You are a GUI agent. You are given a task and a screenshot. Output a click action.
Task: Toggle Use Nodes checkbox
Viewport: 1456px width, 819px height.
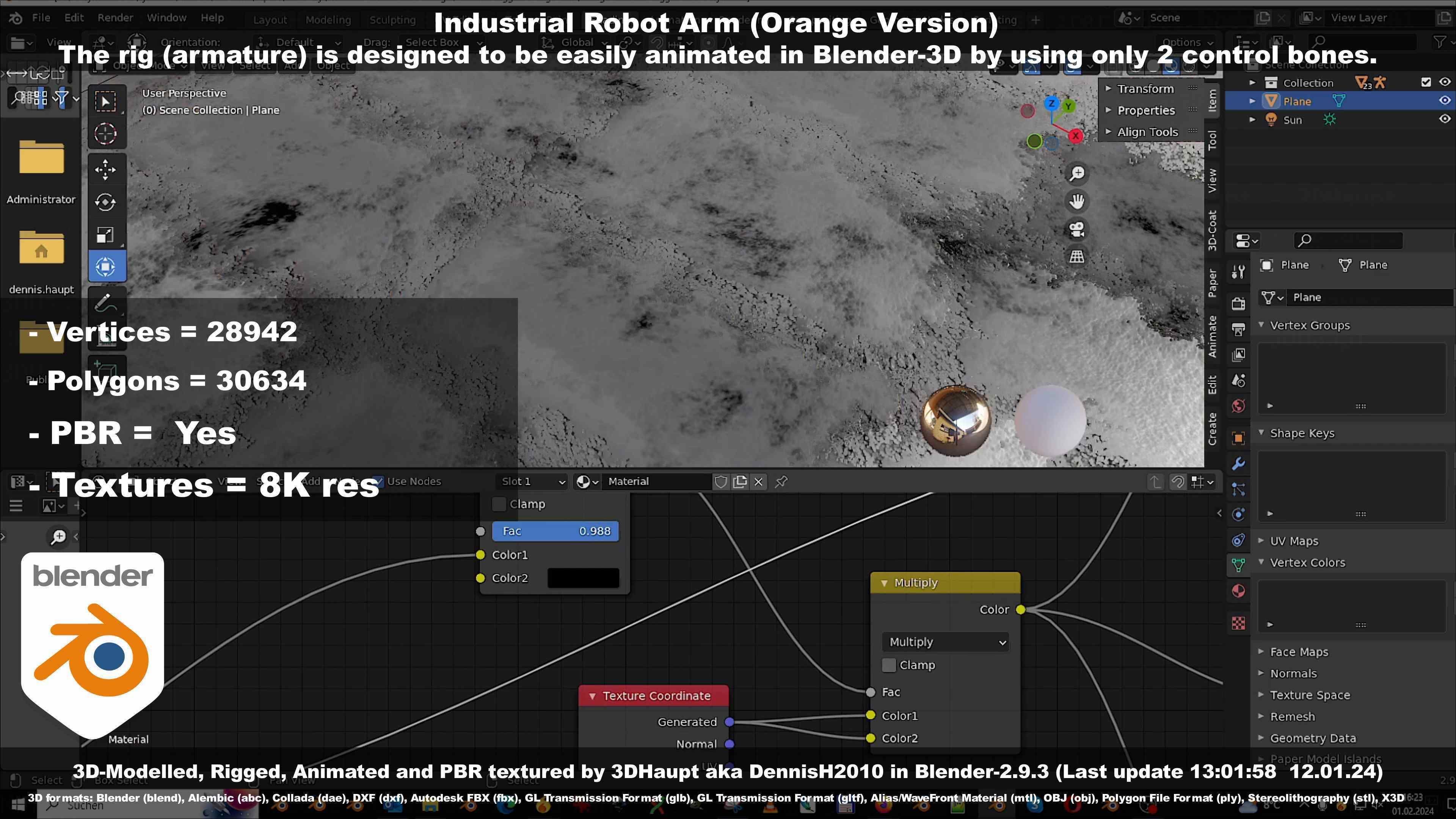(x=378, y=482)
